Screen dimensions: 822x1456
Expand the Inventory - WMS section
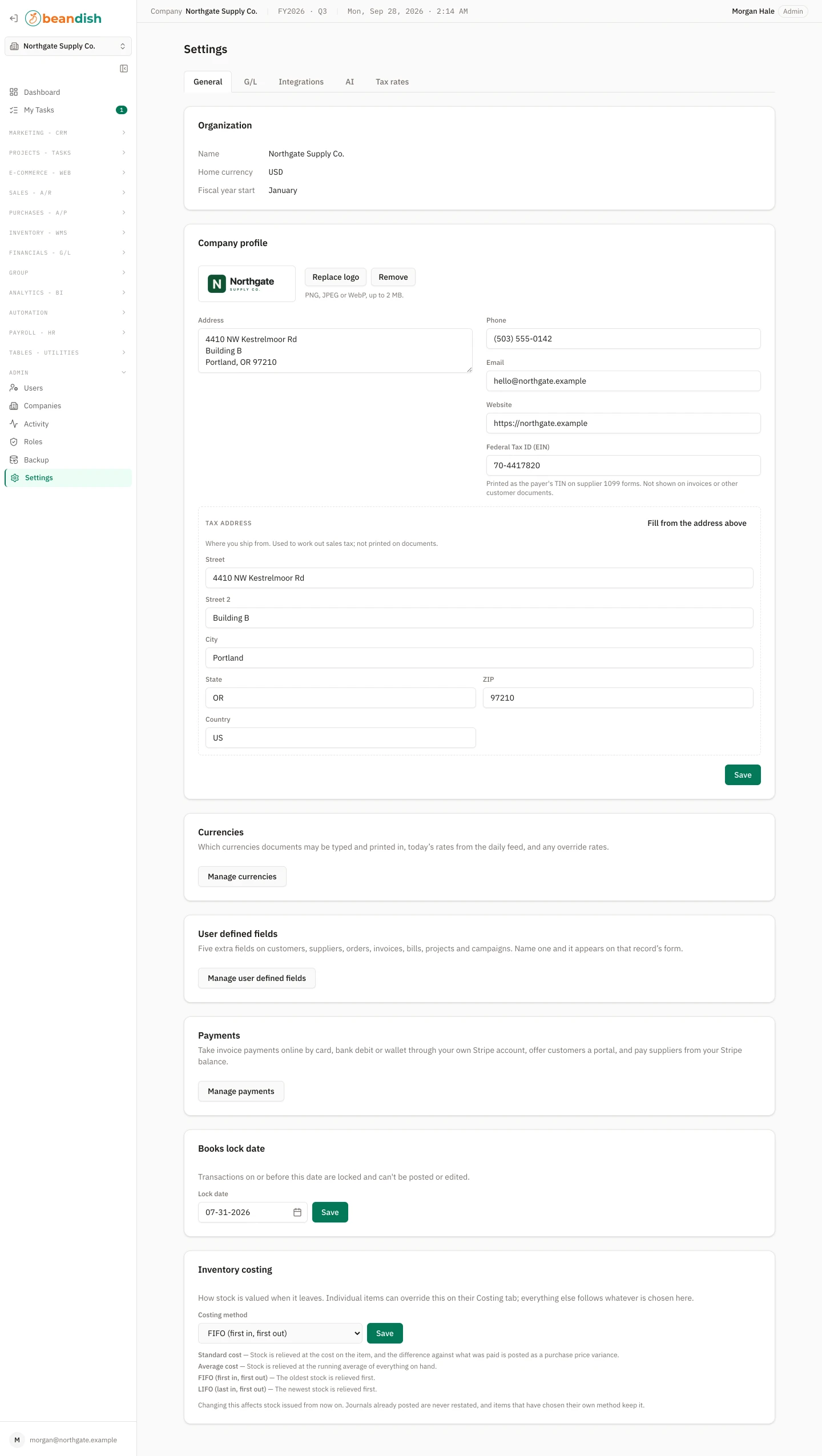pos(68,233)
